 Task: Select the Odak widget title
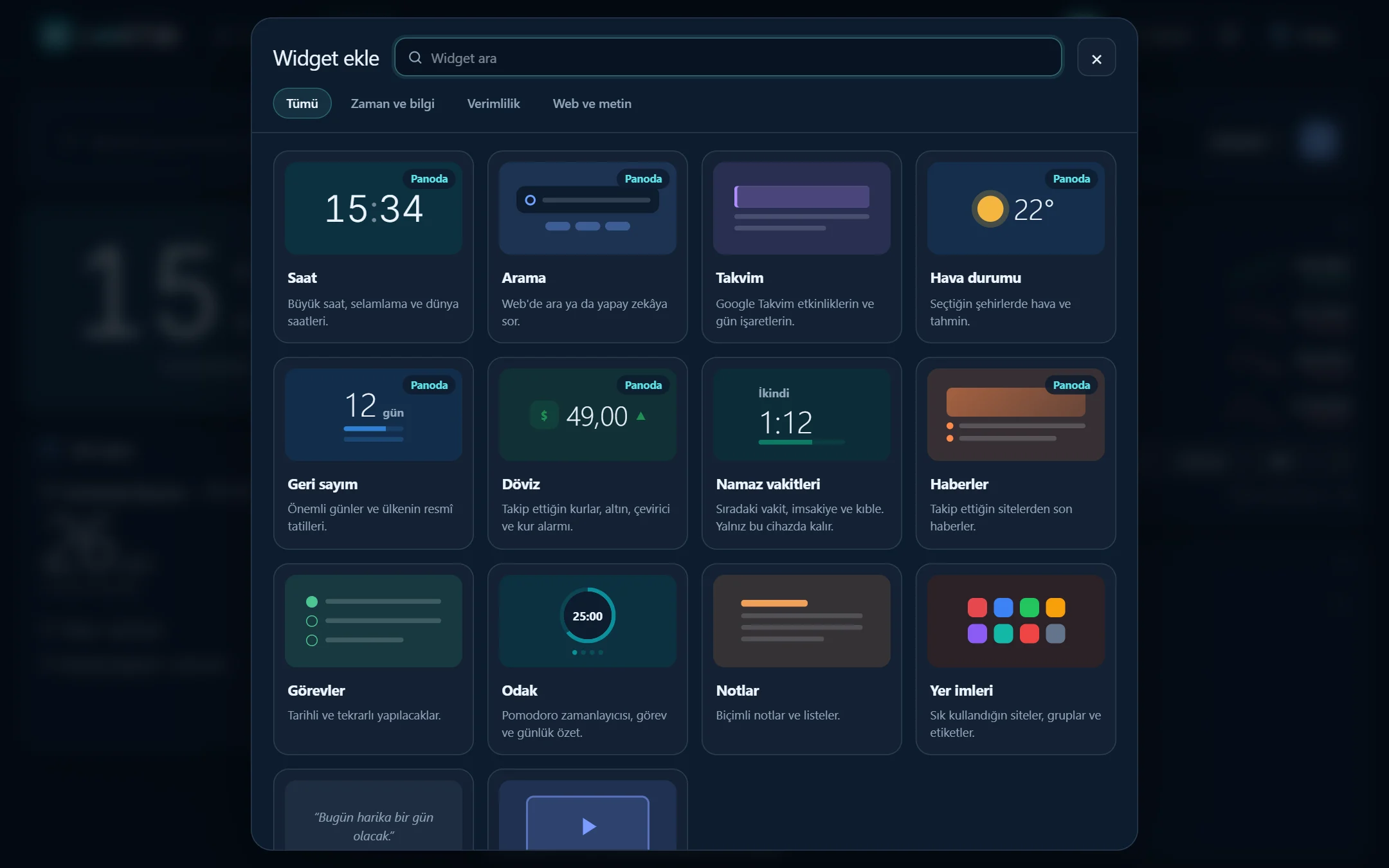click(x=519, y=691)
